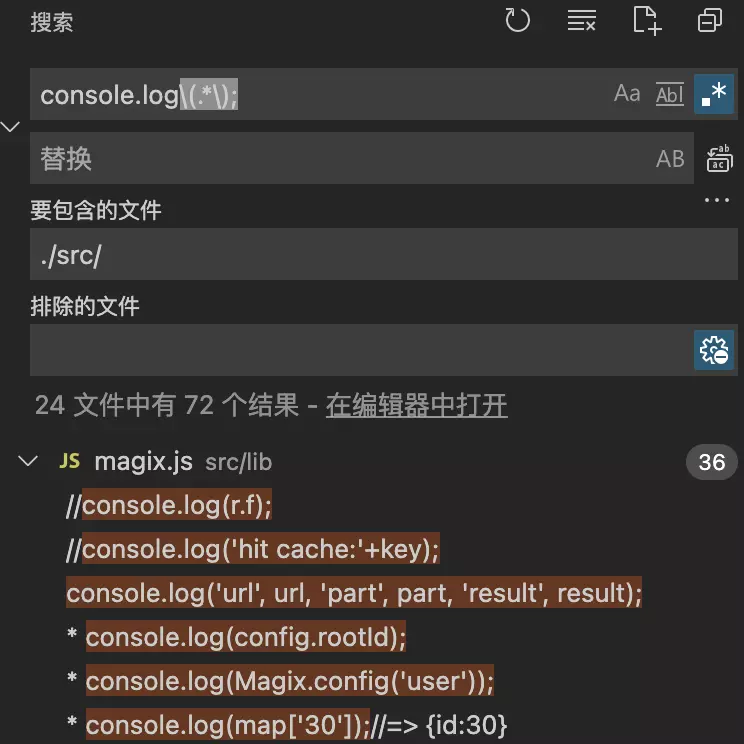Open result console.log(config.rootId);
Image resolution: width=744 pixels, height=744 pixels.
click(x=246, y=637)
